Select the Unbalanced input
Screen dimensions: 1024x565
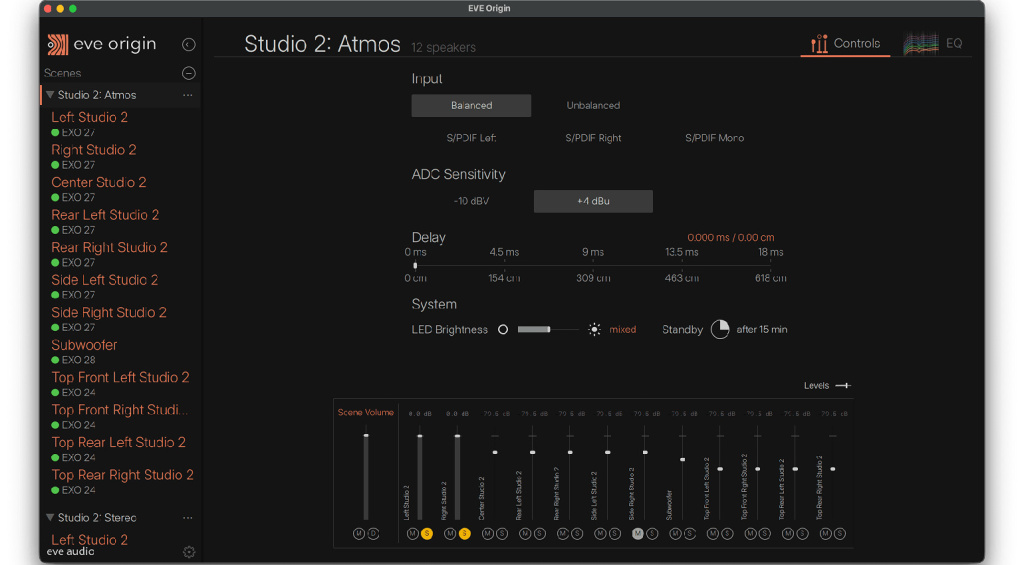tap(593, 105)
